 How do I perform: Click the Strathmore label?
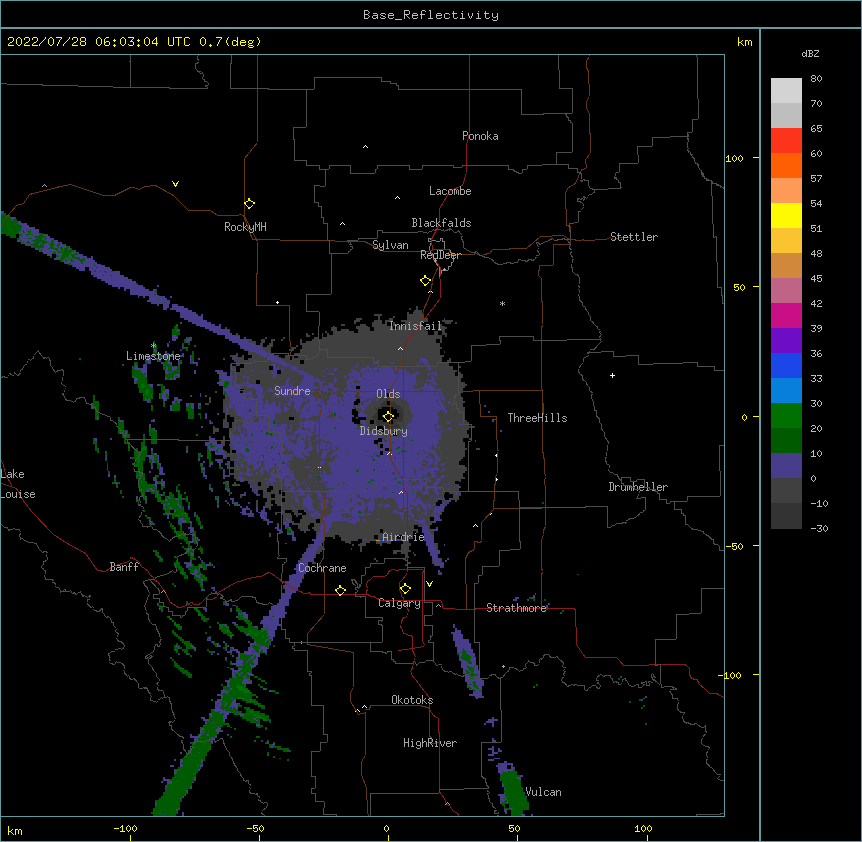click(x=517, y=608)
